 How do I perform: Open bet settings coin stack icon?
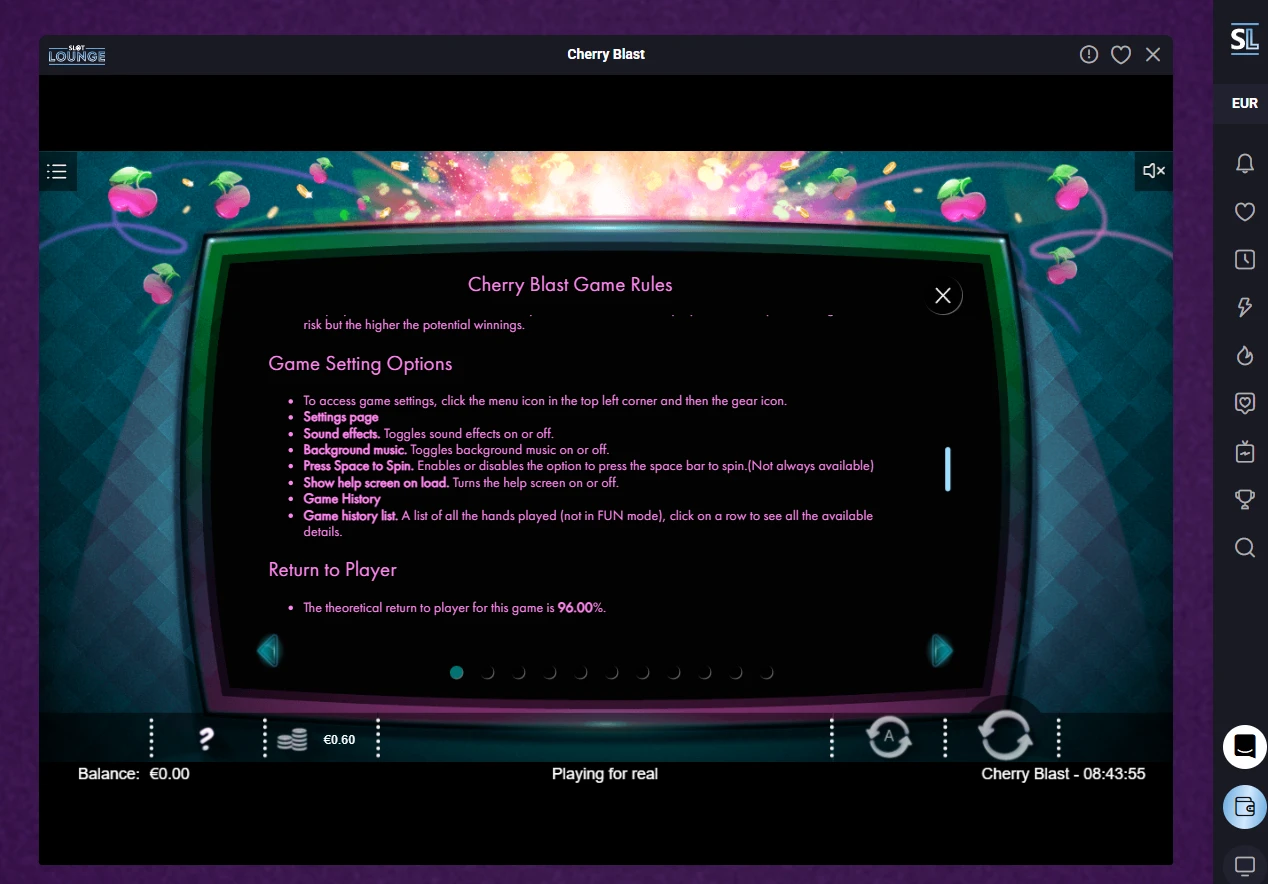(x=291, y=740)
